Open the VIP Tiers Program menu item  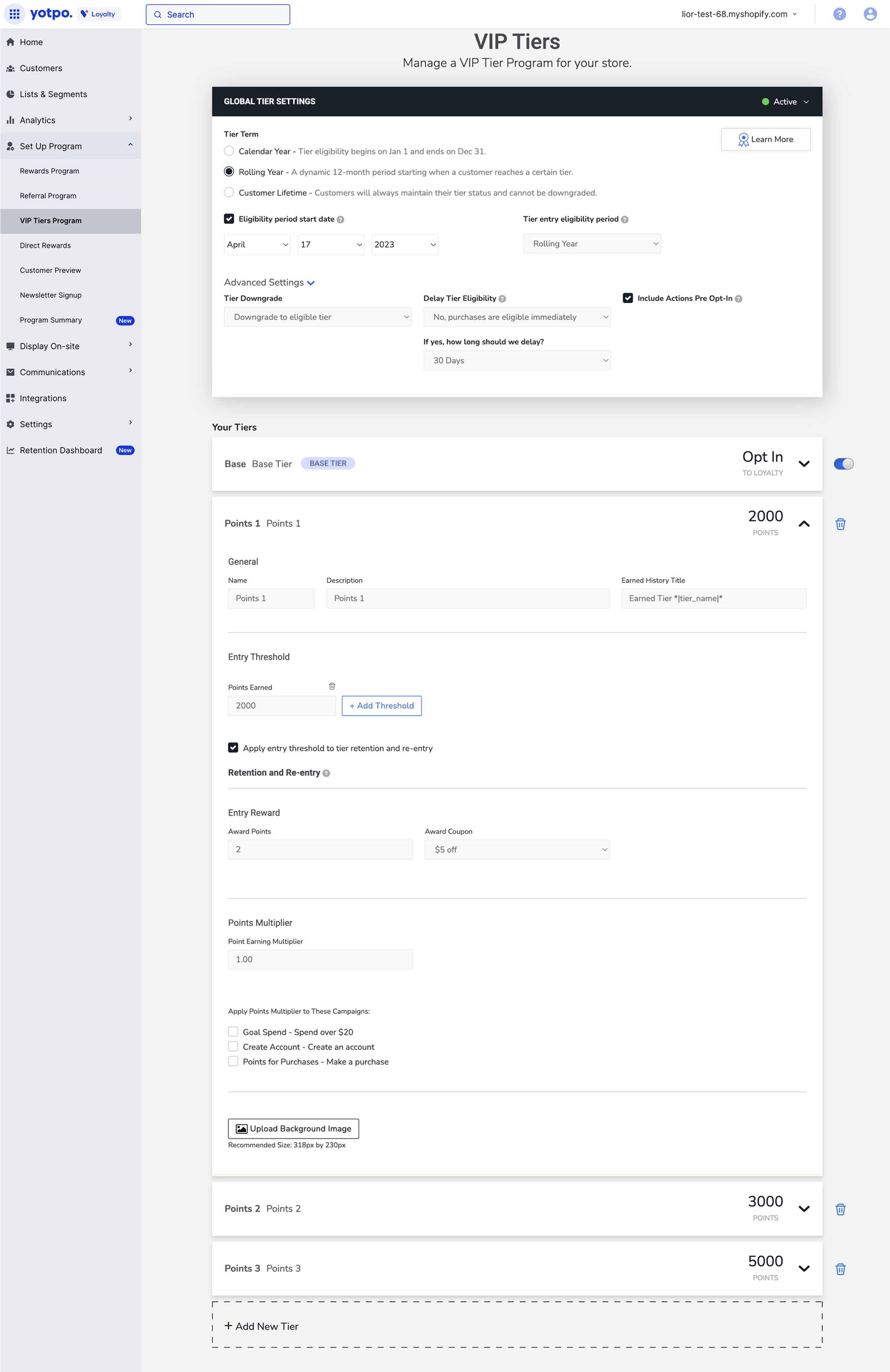tap(50, 220)
